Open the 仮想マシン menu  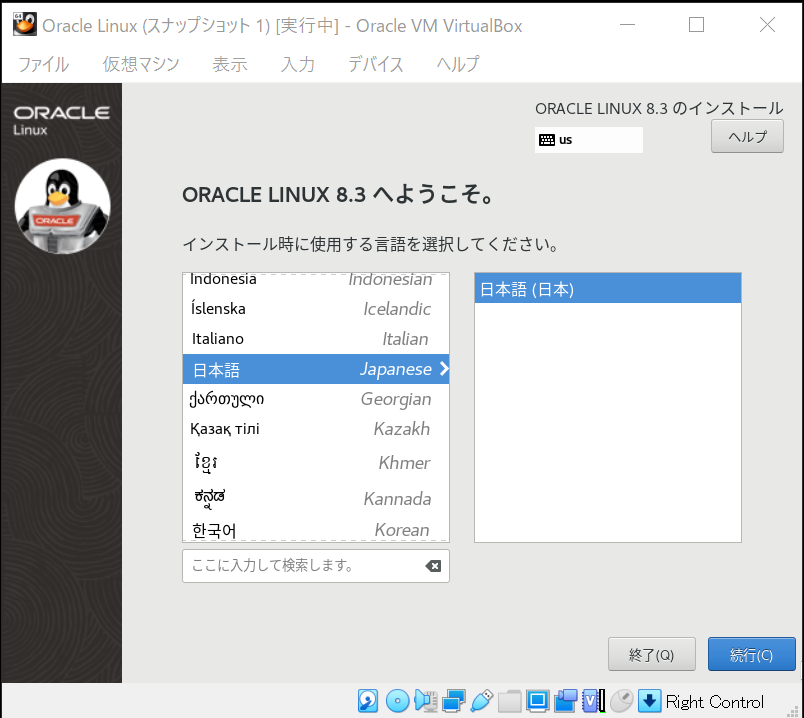pos(141,65)
